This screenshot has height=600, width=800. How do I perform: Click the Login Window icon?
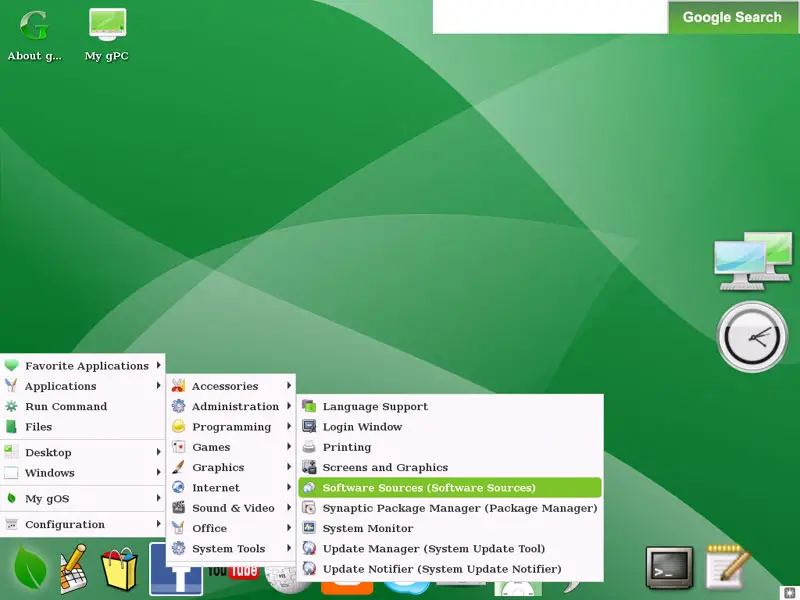(x=309, y=427)
